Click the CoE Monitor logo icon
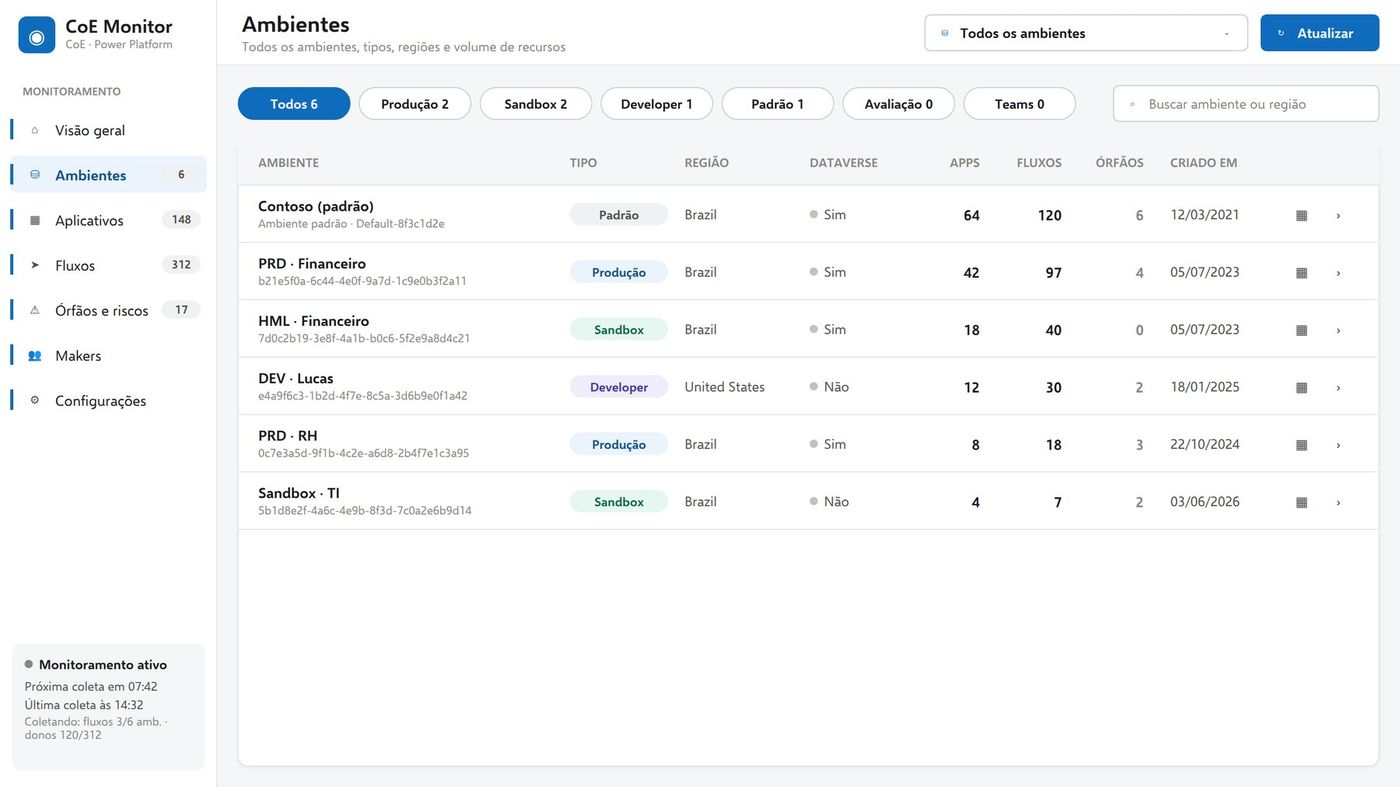The height and width of the screenshot is (787, 1400). pos(37,35)
